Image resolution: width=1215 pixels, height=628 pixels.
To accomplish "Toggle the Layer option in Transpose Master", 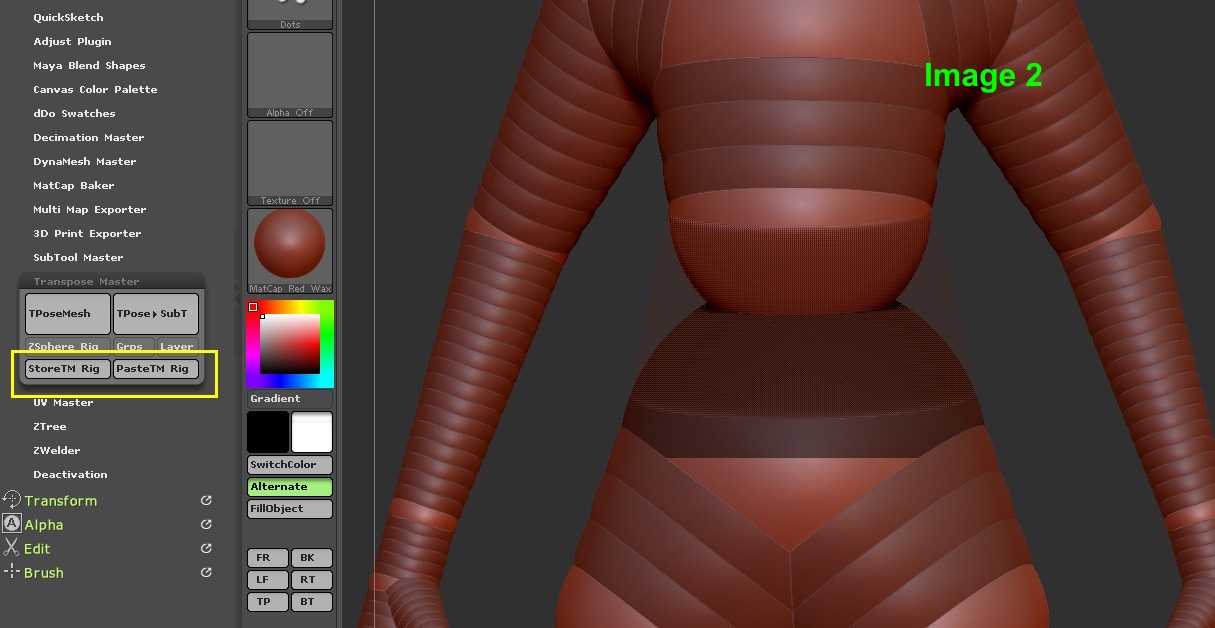I will coord(177,346).
